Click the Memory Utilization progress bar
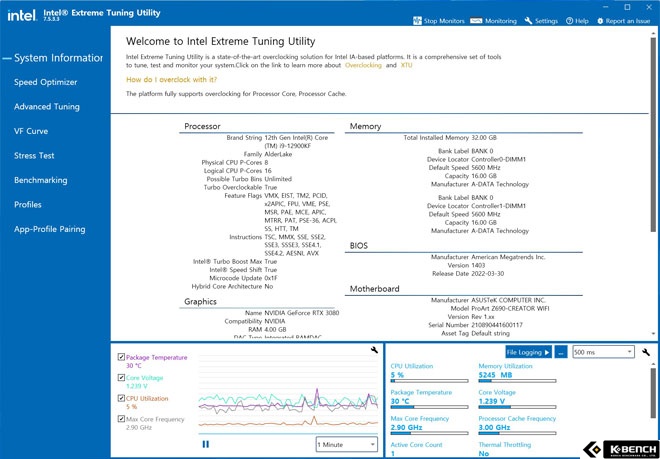This screenshot has width=660, height=459. click(517, 381)
